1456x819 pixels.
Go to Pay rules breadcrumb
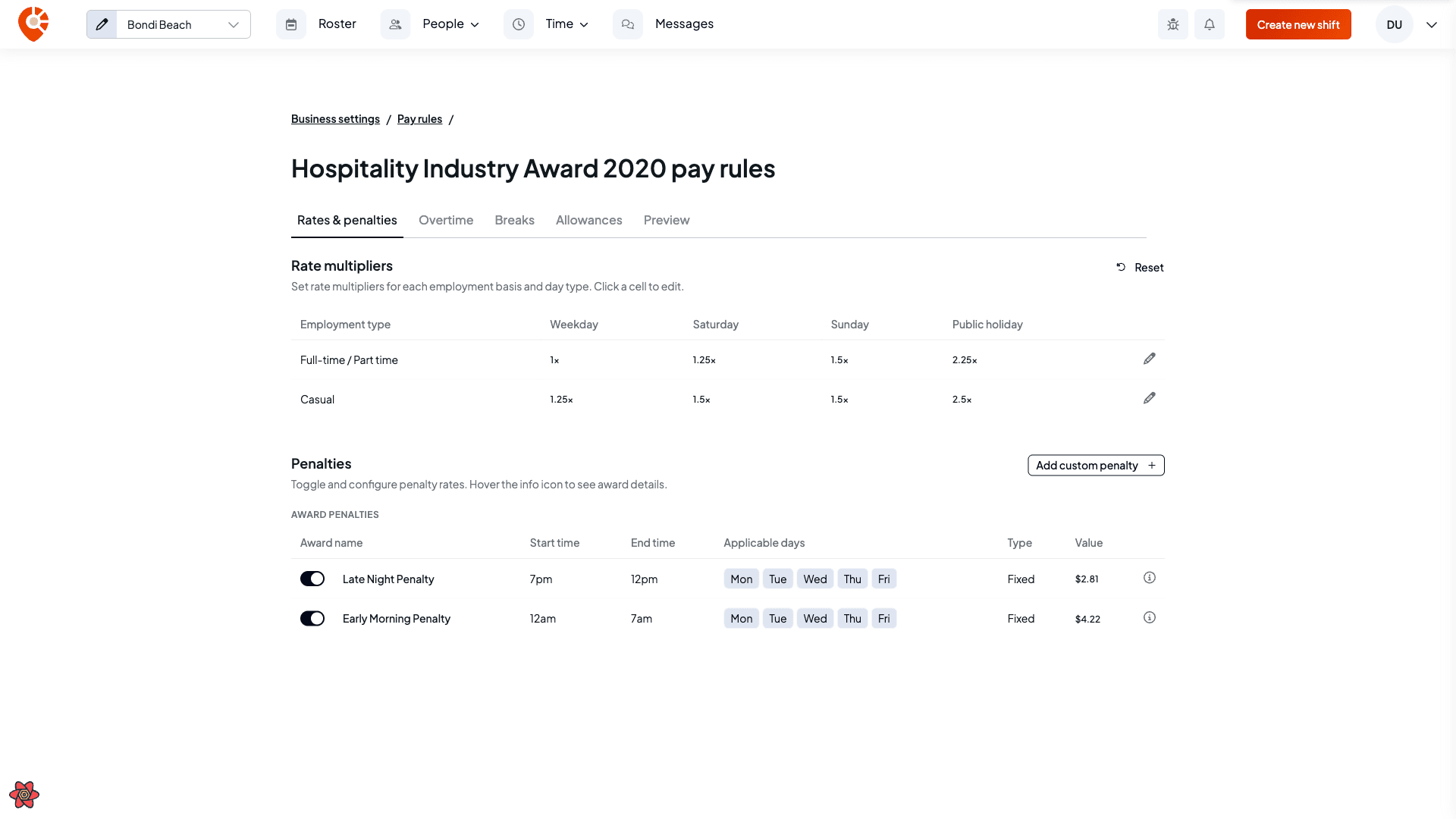pyautogui.click(x=419, y=119)
